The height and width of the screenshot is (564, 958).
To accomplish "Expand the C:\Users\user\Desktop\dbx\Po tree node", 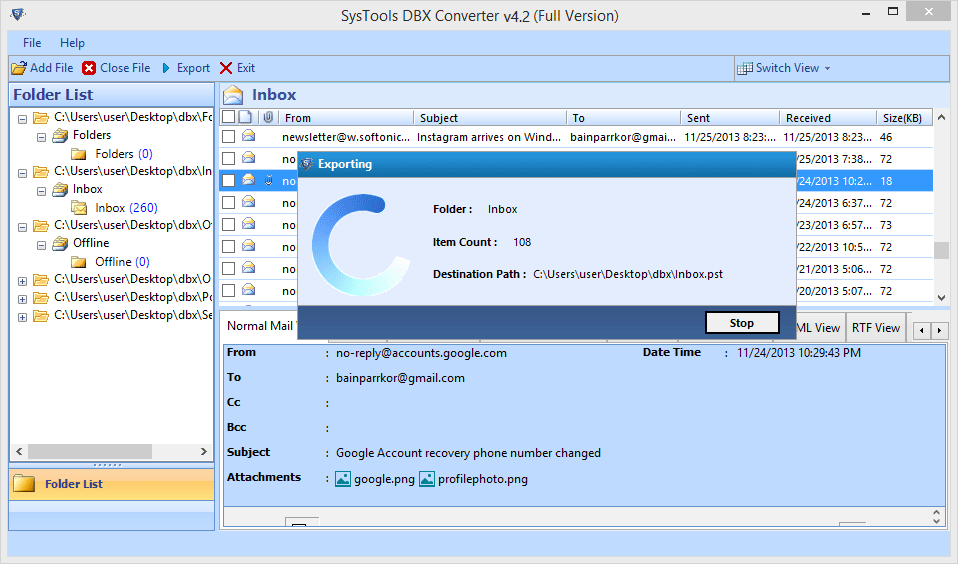I will point(23,299).
